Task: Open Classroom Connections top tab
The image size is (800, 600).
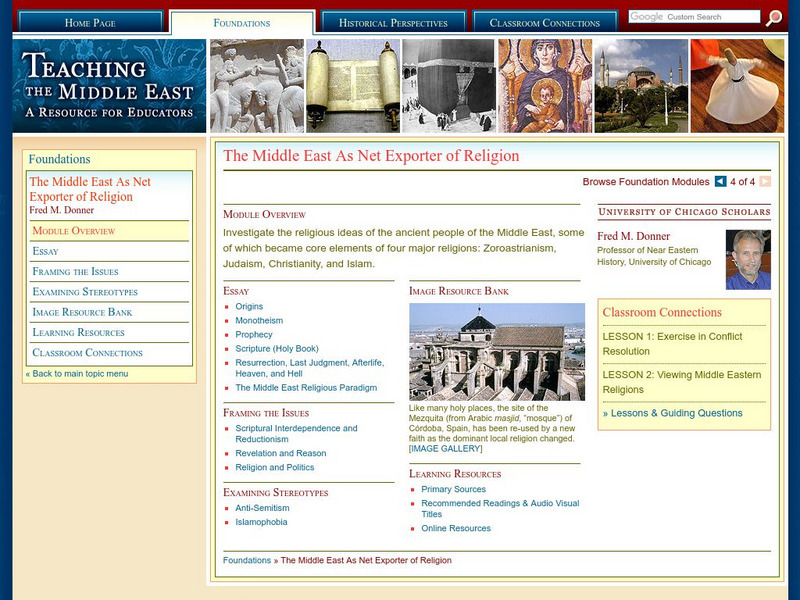Action: pyautogui.click(x=544, y=23)
